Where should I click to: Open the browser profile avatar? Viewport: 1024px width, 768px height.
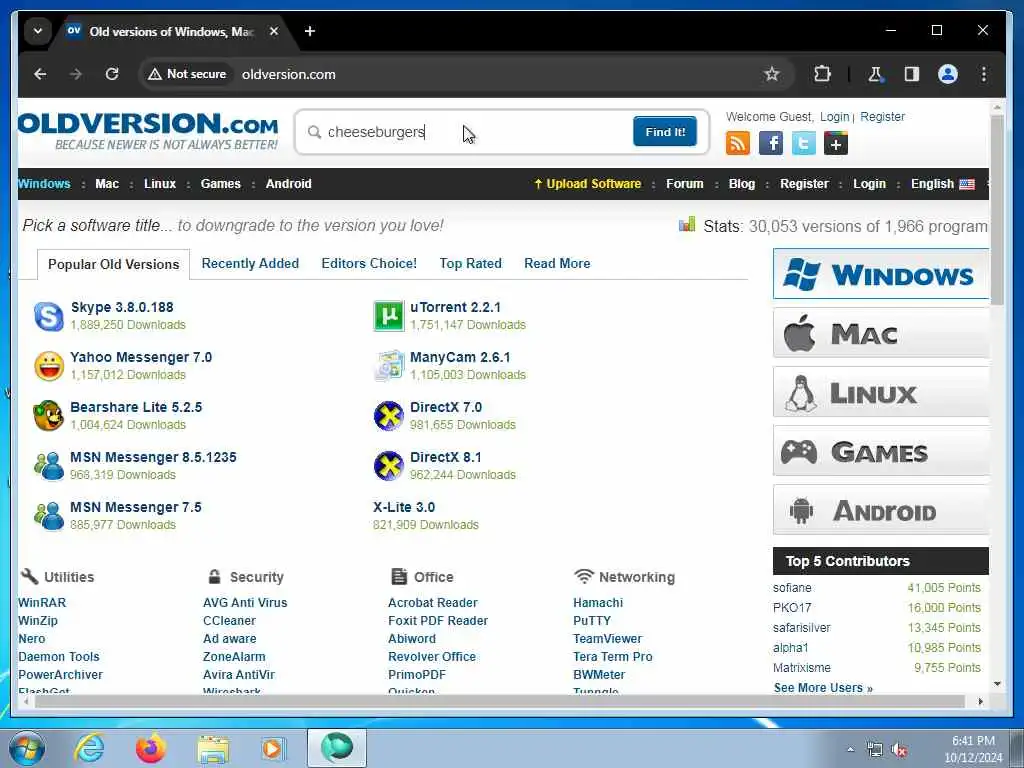click(x=948, y=74)
